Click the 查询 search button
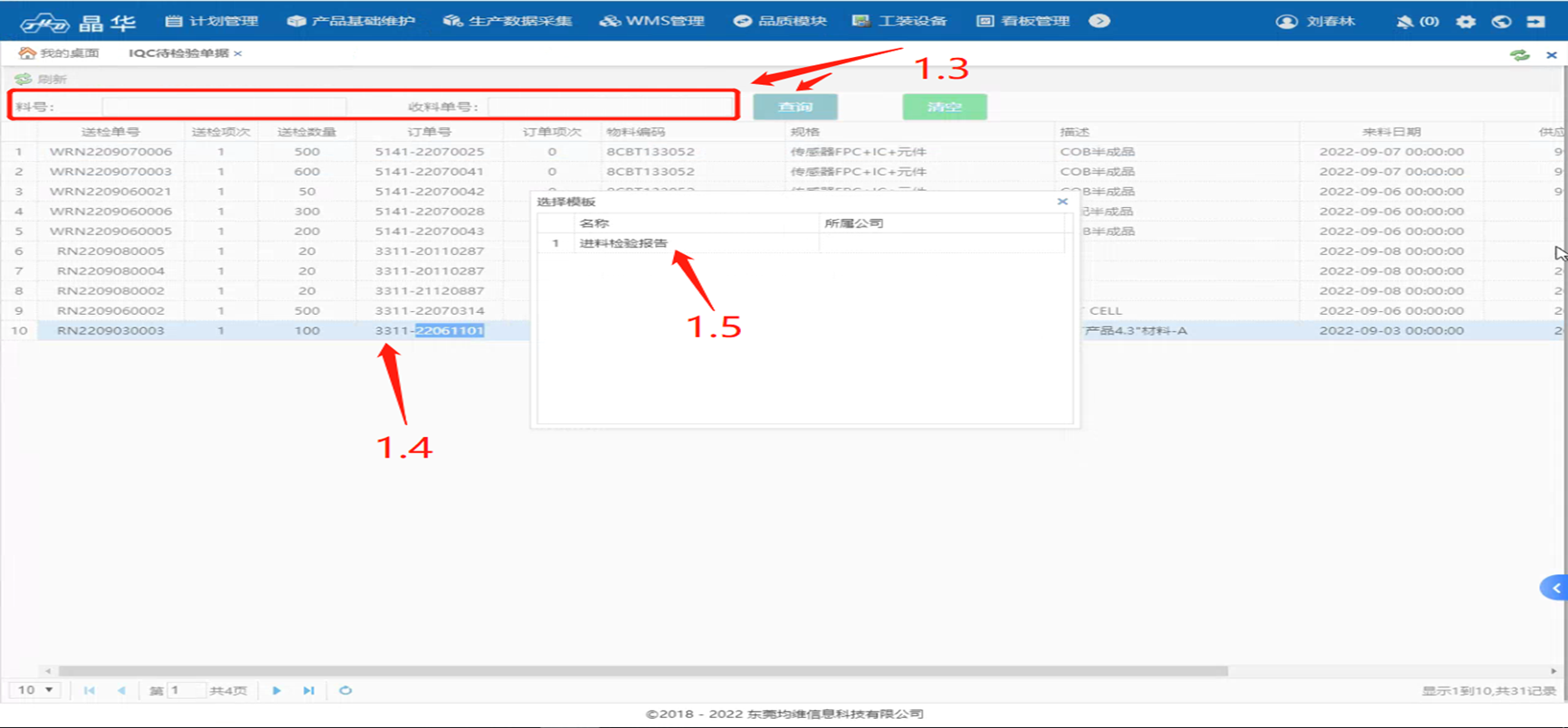 (x=795, y=107)
